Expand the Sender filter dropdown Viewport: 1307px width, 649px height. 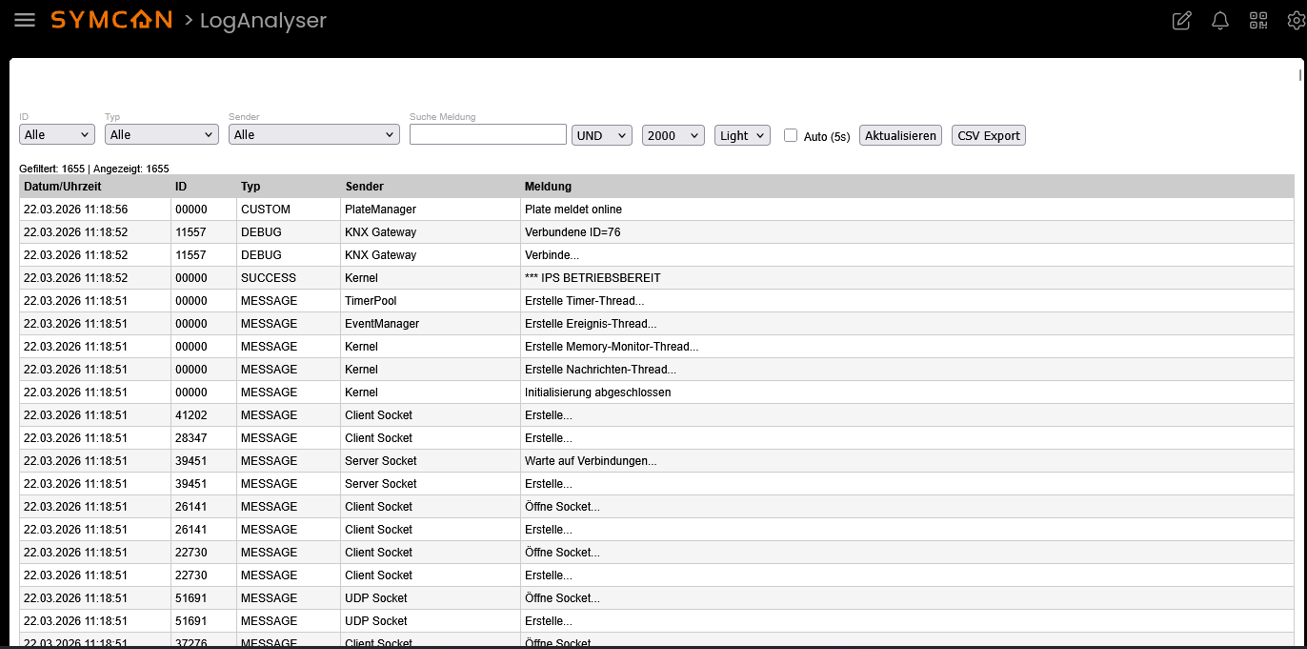coord(313,135)
